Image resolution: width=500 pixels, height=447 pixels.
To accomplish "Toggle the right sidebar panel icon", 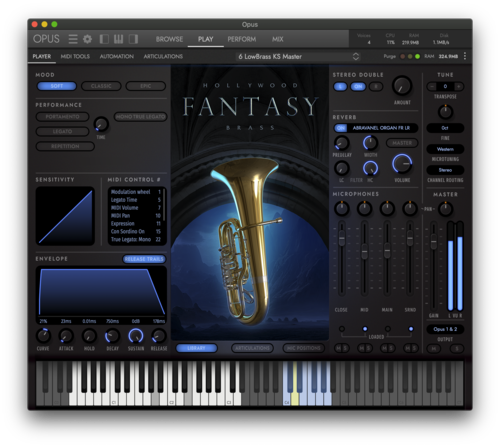I will coord(133,39).
